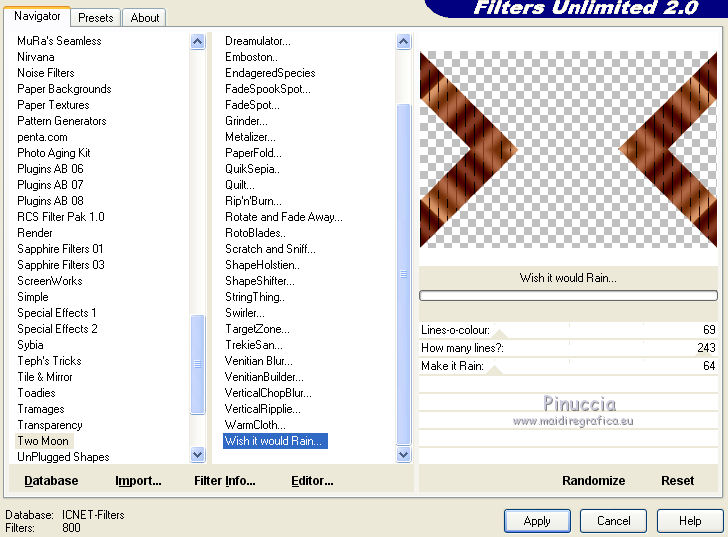Select Teph's Tricks category
Image resolution: width=728 pixels, height=537 pixels.
[49, 361]
